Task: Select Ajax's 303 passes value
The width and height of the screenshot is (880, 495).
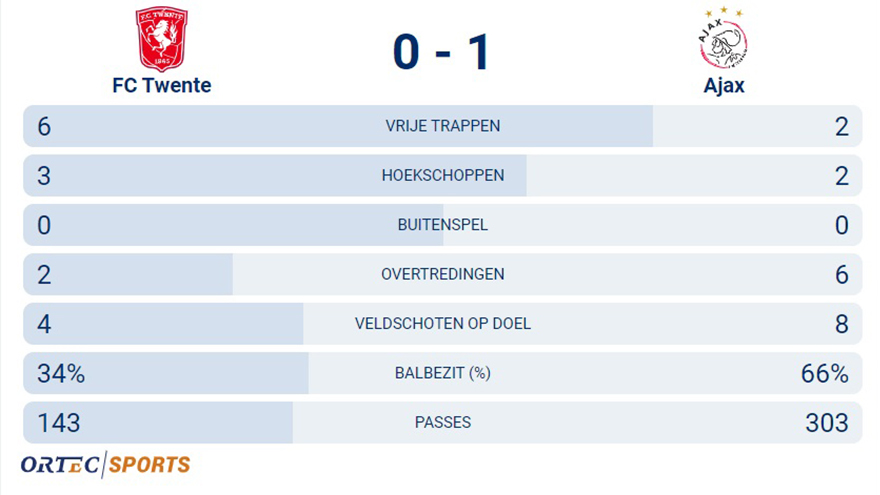Action: pyautogui.click(x=826, y=423)
